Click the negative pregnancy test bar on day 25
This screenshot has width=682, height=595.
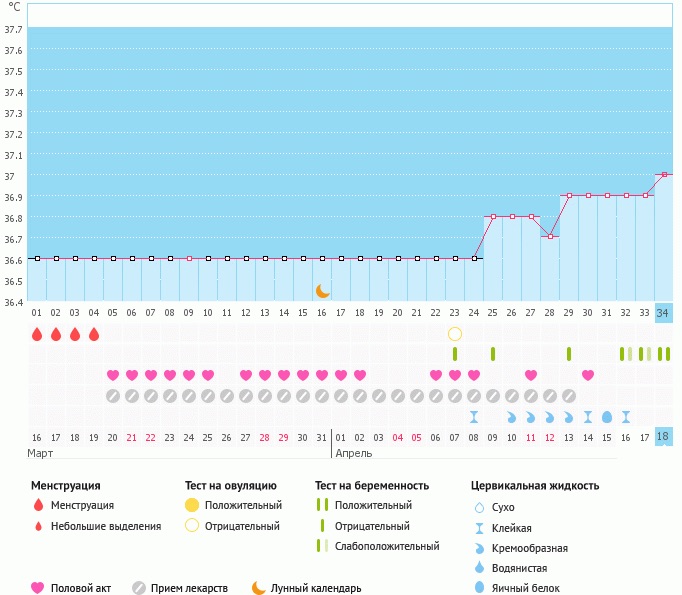pos(493,354)
